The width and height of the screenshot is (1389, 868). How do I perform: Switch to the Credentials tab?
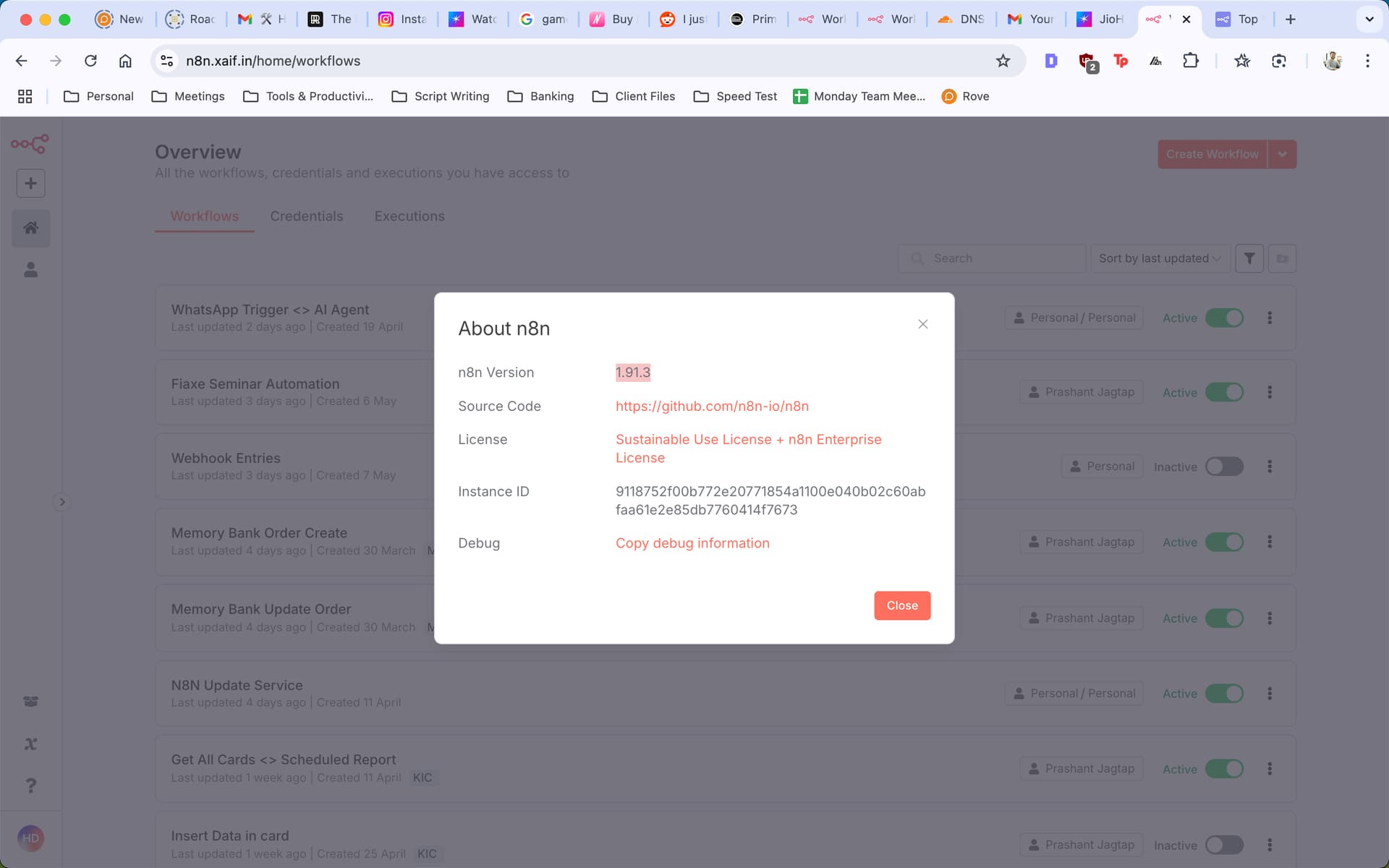[307, 216]
